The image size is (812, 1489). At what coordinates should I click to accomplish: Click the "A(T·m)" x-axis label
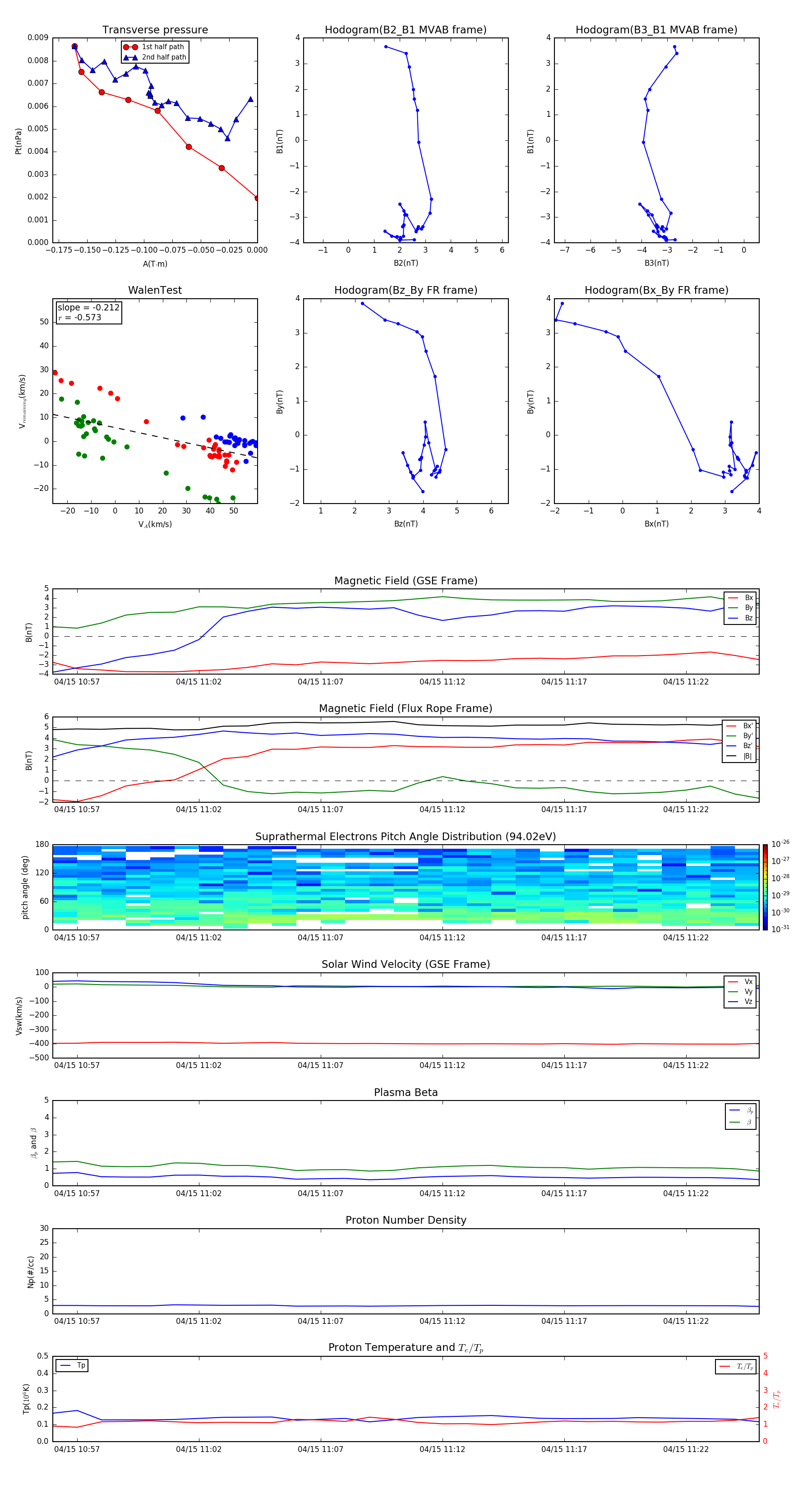[155, 264]
